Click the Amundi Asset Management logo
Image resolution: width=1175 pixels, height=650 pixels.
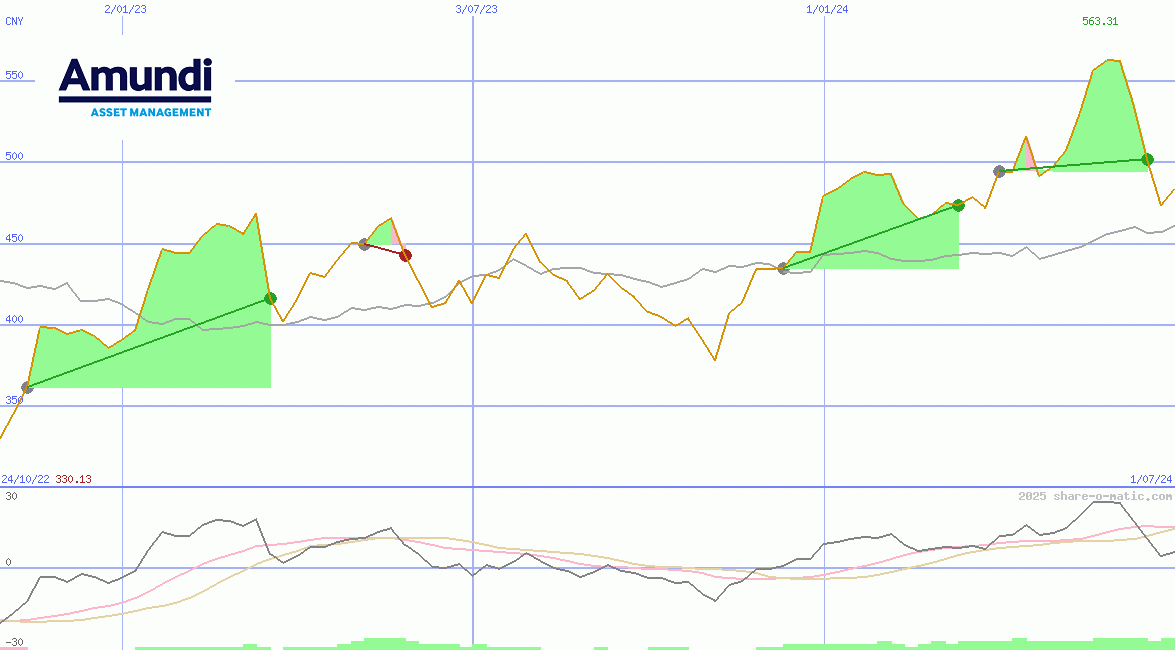135,87
